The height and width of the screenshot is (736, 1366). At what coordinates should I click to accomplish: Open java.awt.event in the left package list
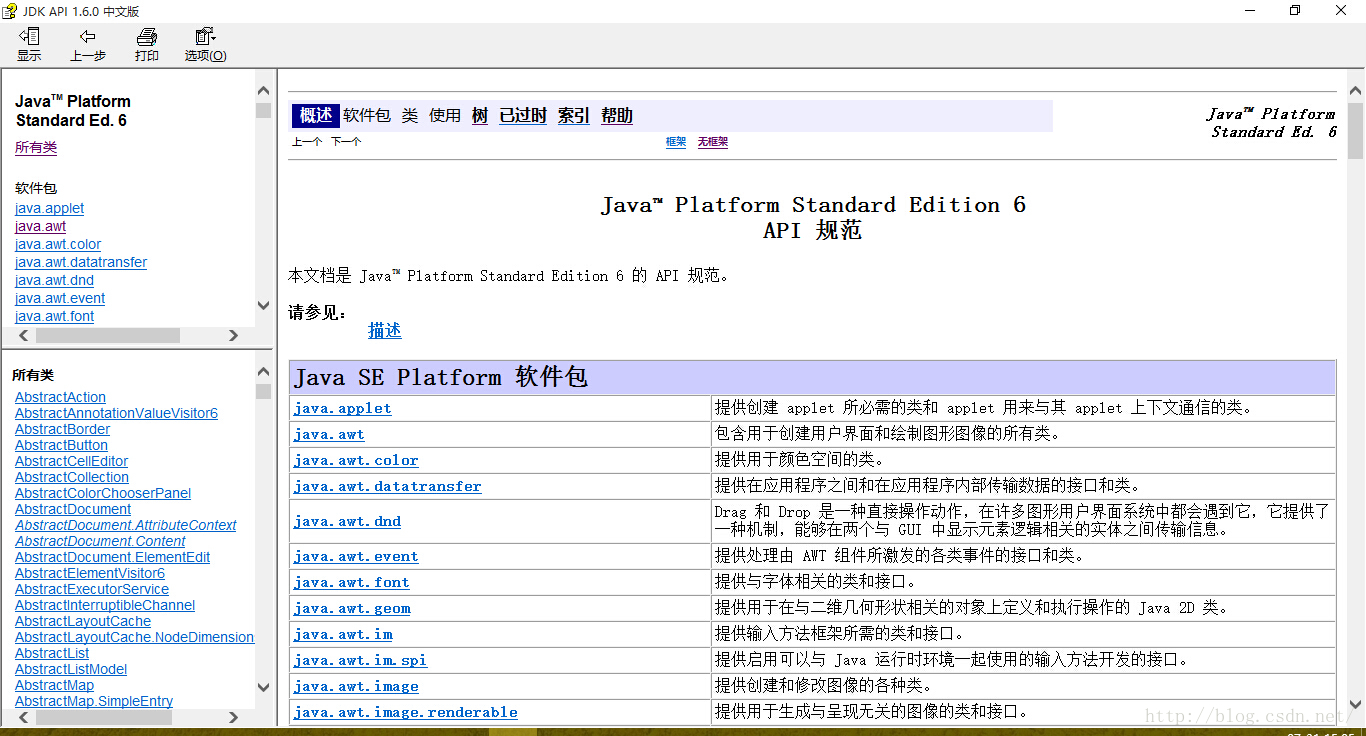(60, 298)
